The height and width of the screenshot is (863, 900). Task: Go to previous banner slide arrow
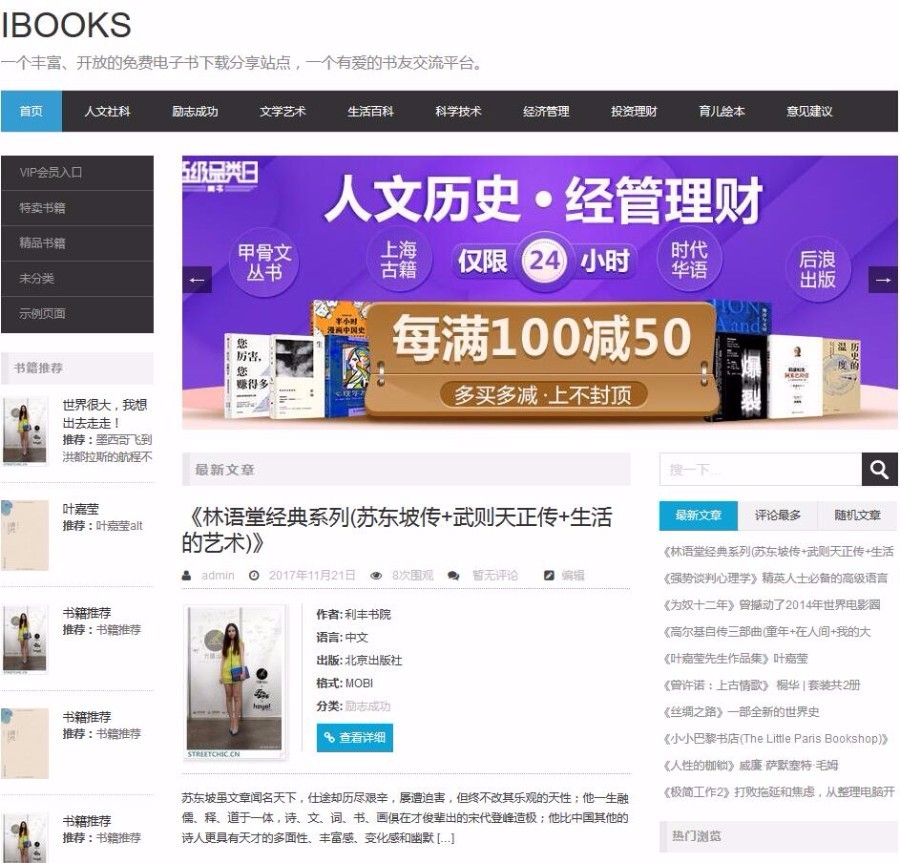click(197, 280)
